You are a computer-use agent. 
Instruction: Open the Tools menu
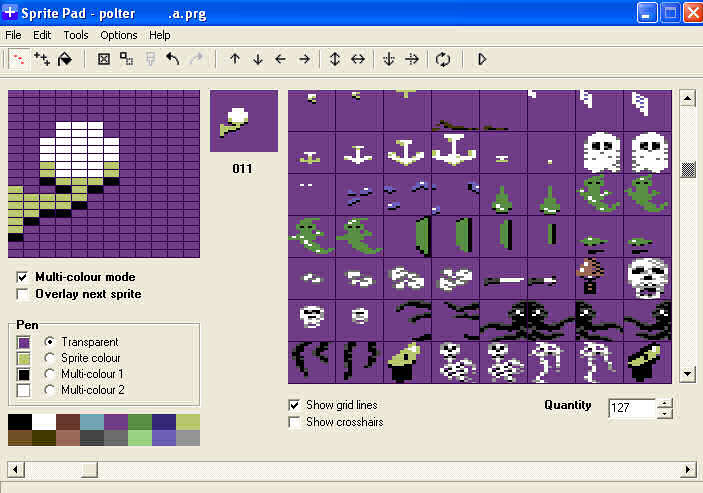pyautogui.click(x=76, y=35)
